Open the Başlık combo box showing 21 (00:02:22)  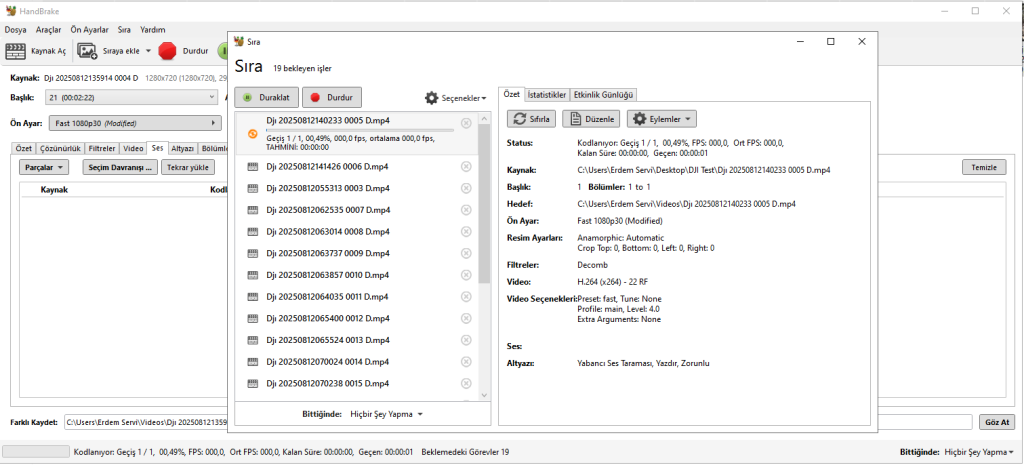click(x=131, y=97)
